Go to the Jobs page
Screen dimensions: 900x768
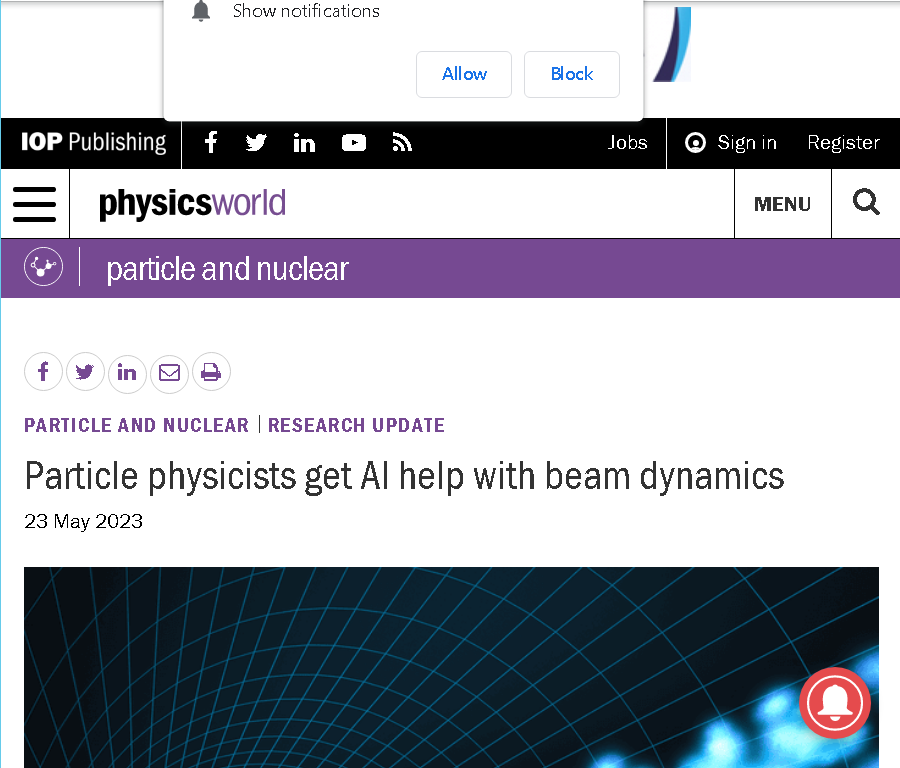tap(627, 142)
